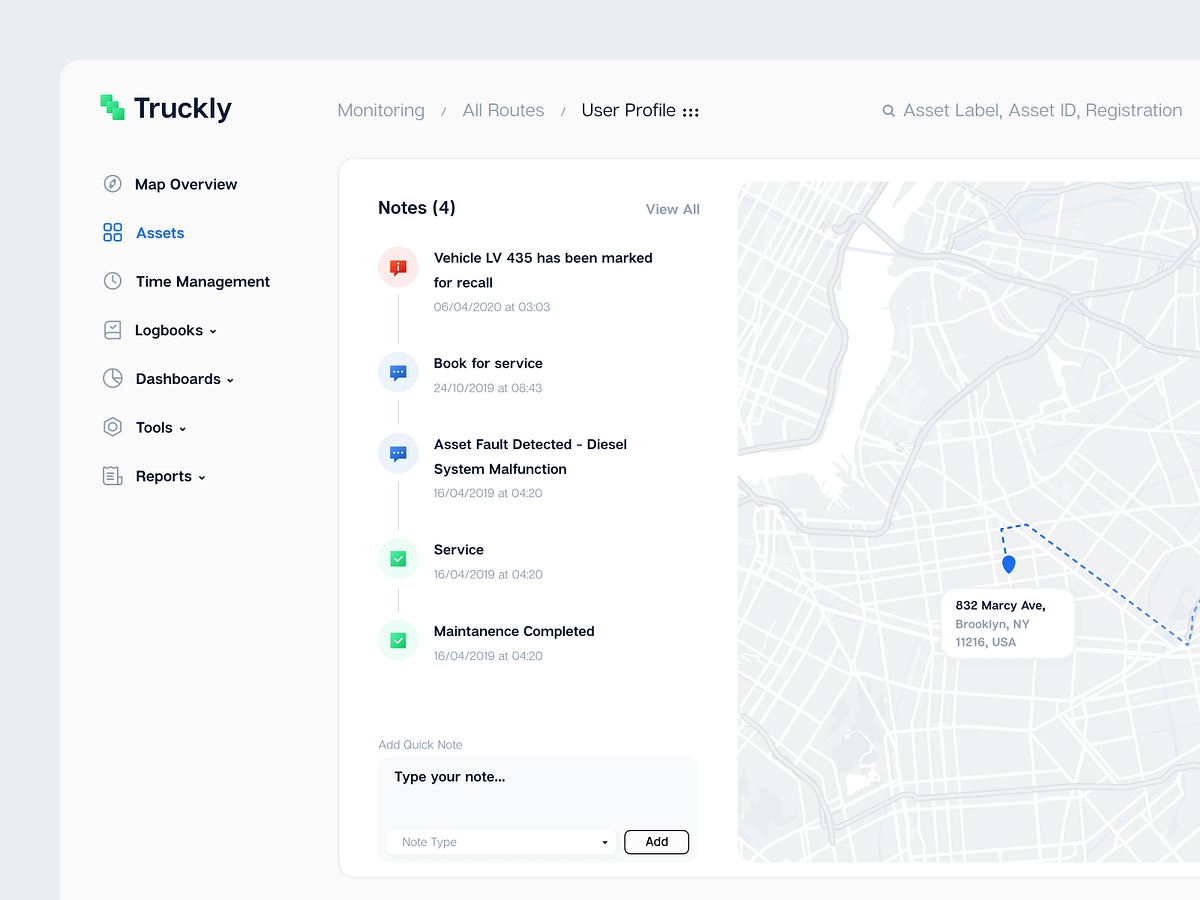Click the Logbooks notebook icon

112,330
